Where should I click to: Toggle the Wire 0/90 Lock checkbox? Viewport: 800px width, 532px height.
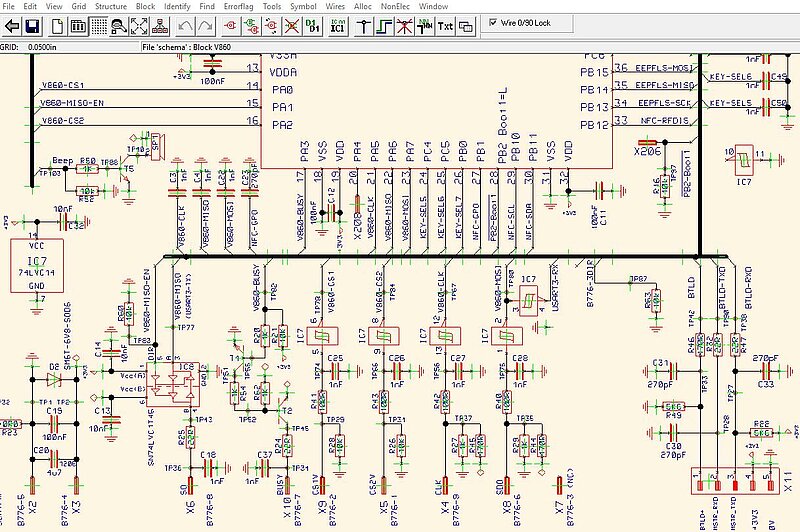click(494, 22)
